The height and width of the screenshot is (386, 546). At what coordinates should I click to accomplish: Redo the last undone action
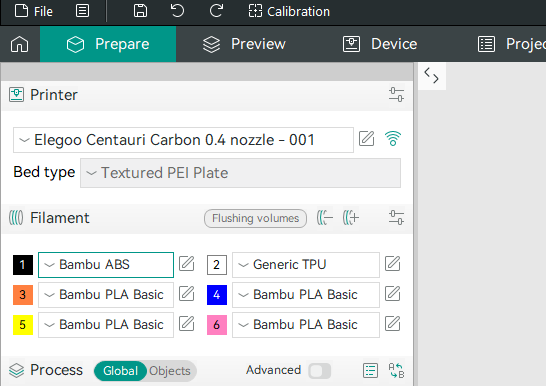[216, 11]
